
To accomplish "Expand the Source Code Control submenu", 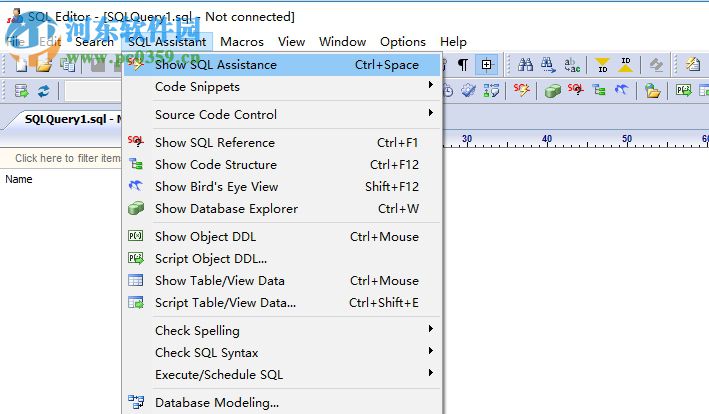I will click(283, 114).
